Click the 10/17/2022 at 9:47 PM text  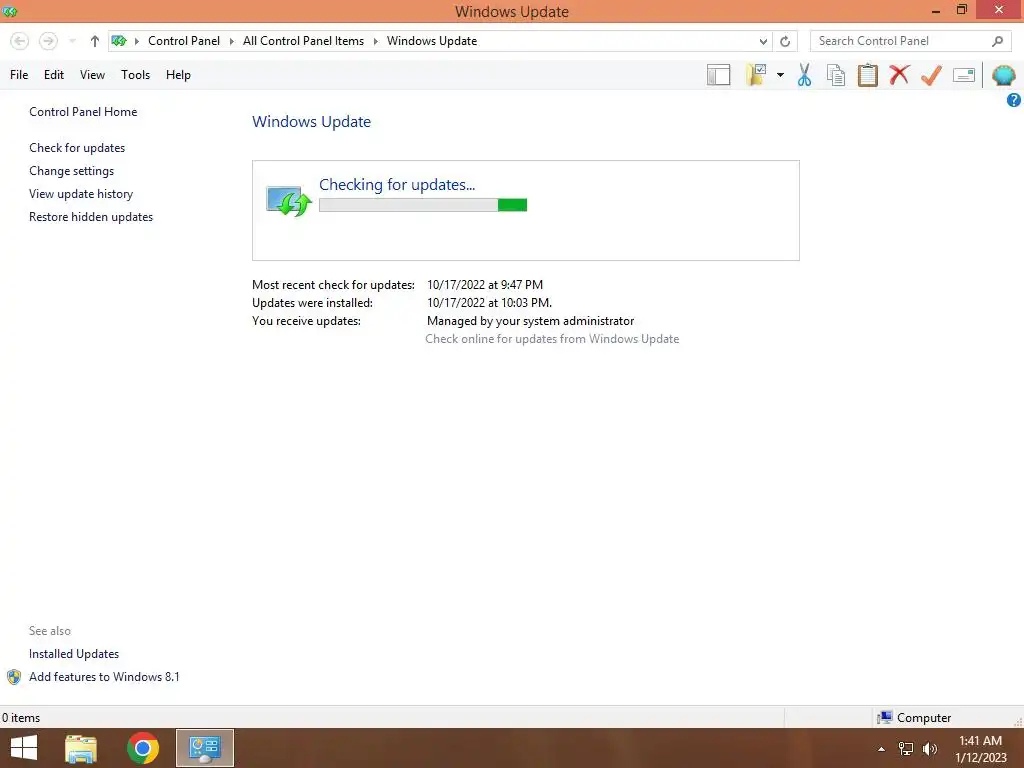pyautogui.click(x=485, y=285)
